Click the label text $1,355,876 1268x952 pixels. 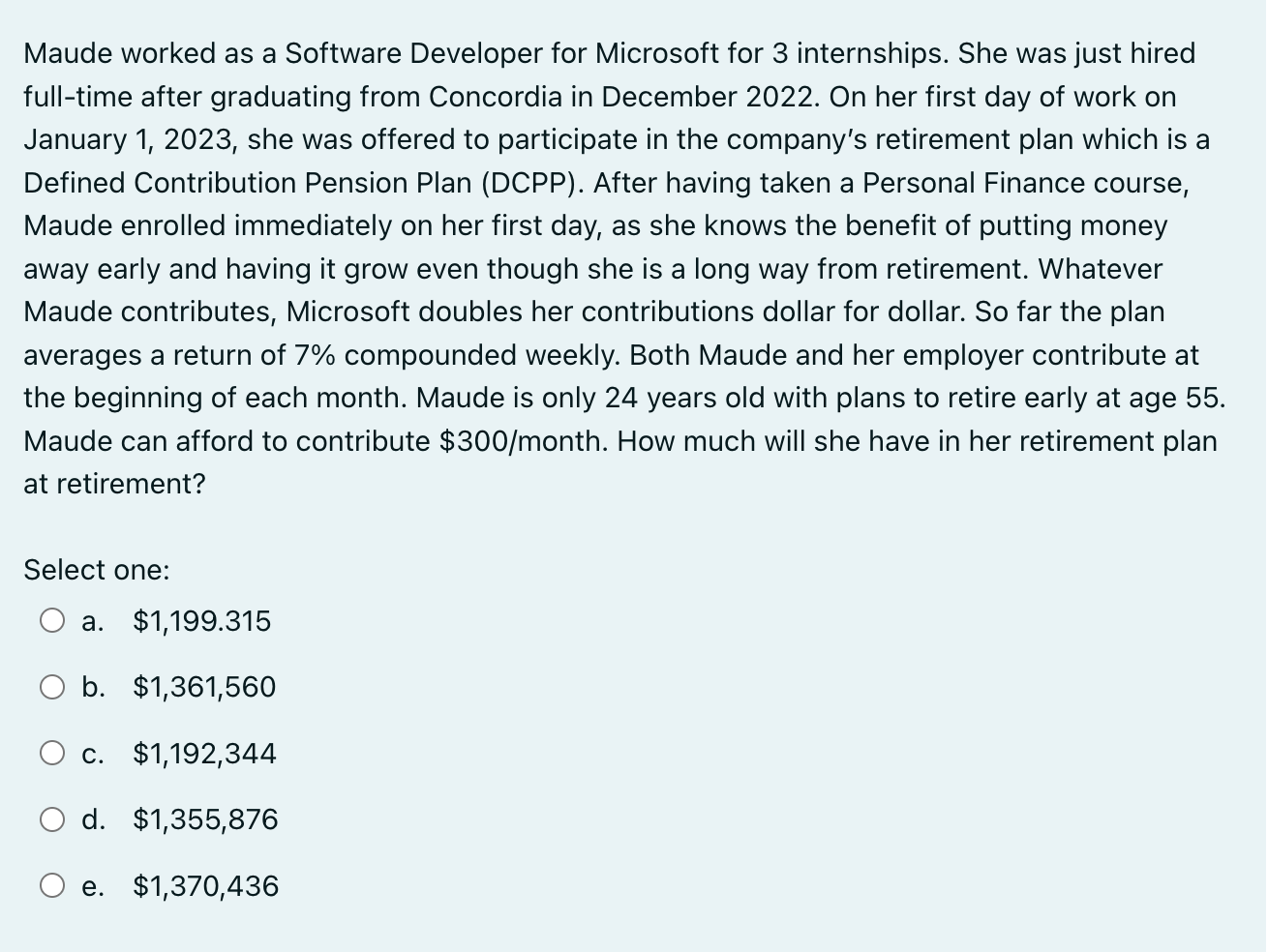[x=203, y=820]
